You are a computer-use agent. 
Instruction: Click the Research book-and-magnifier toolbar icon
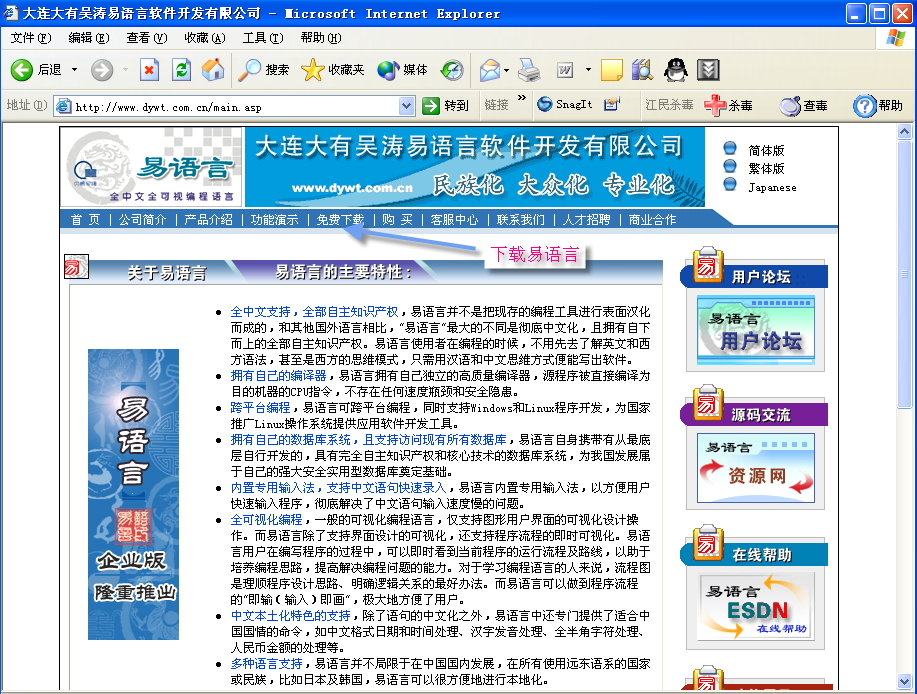pos(642,70)
